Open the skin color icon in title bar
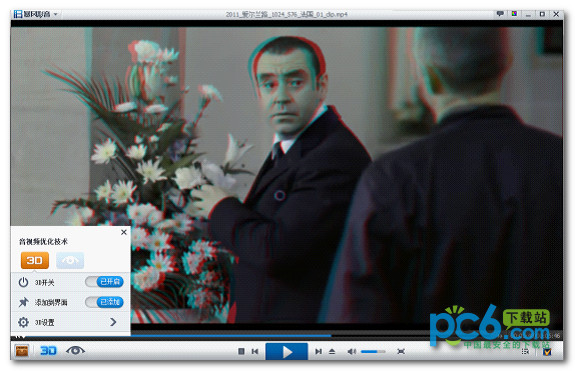 [514, 14]
